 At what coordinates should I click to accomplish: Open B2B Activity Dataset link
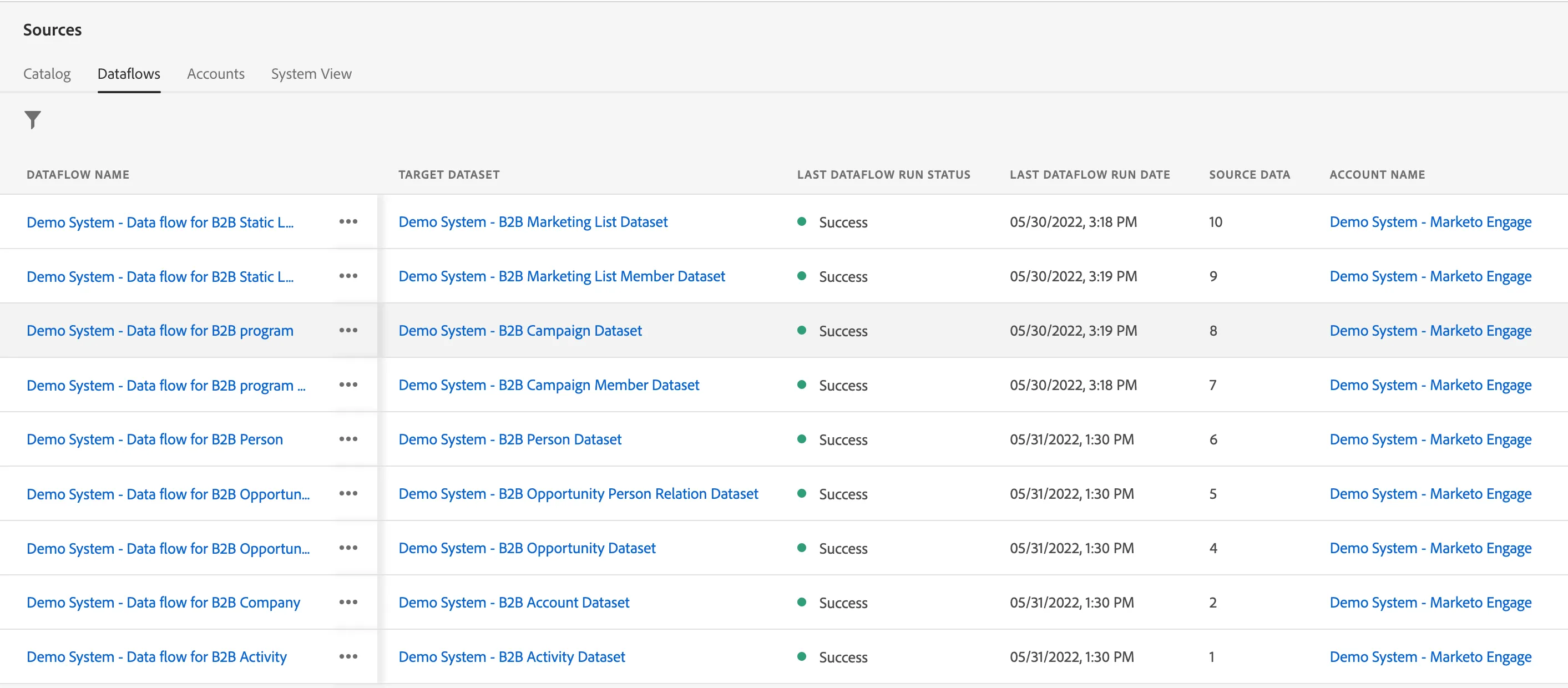(x=512, y=657)
